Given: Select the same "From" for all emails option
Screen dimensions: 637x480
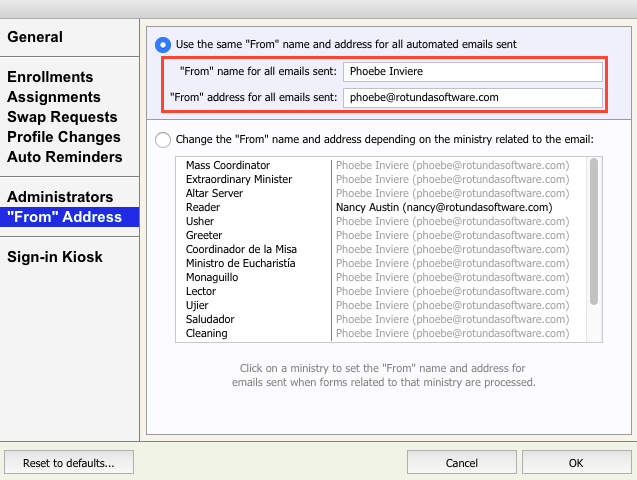Looking at the screenshot, I should (x=163, y=45).
